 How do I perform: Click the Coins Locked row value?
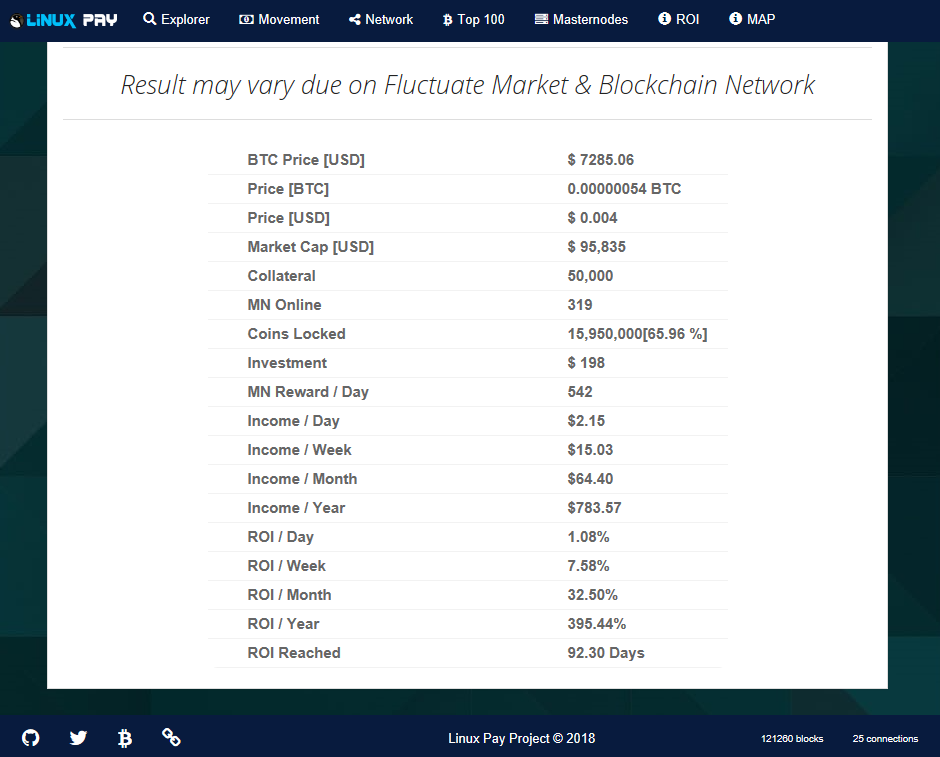[x=636, y=334]
